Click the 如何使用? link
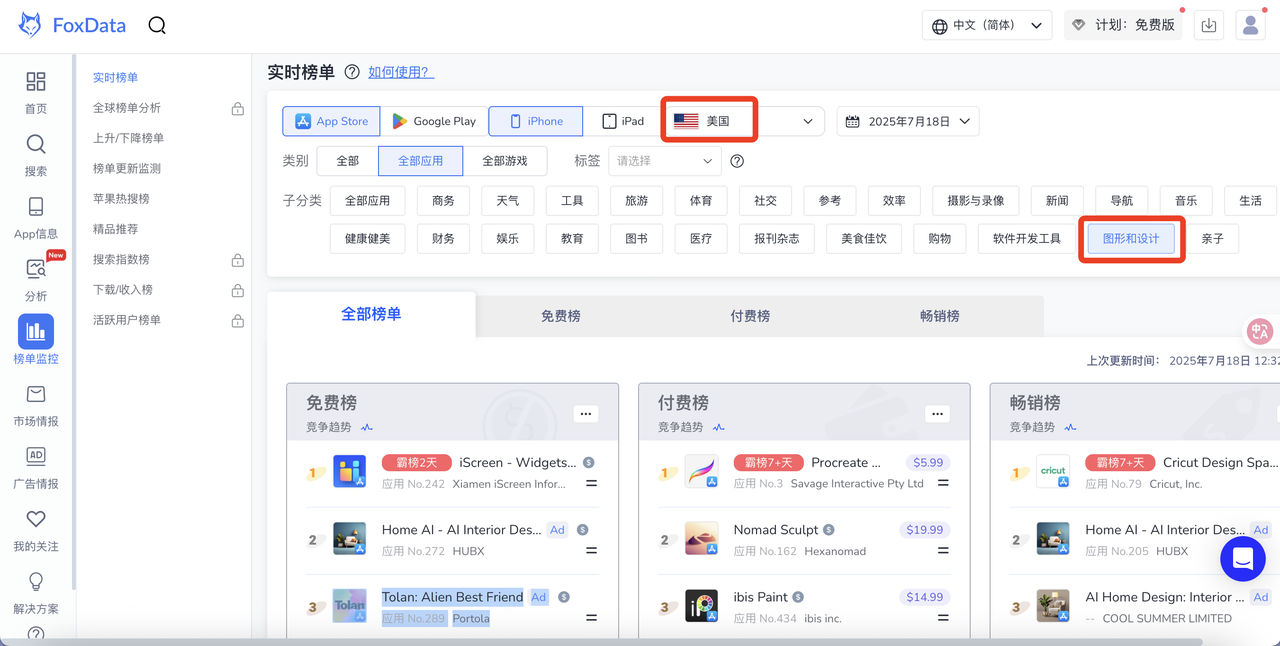 pyautogui.click(x=401, y=72)
